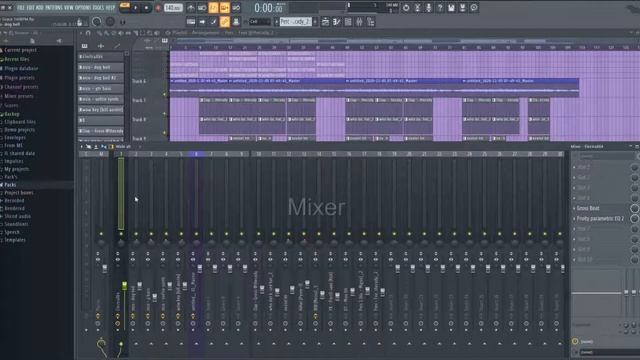Click the Play button
640x360 pixels.
pyautogui.click(x=136, y=8)
